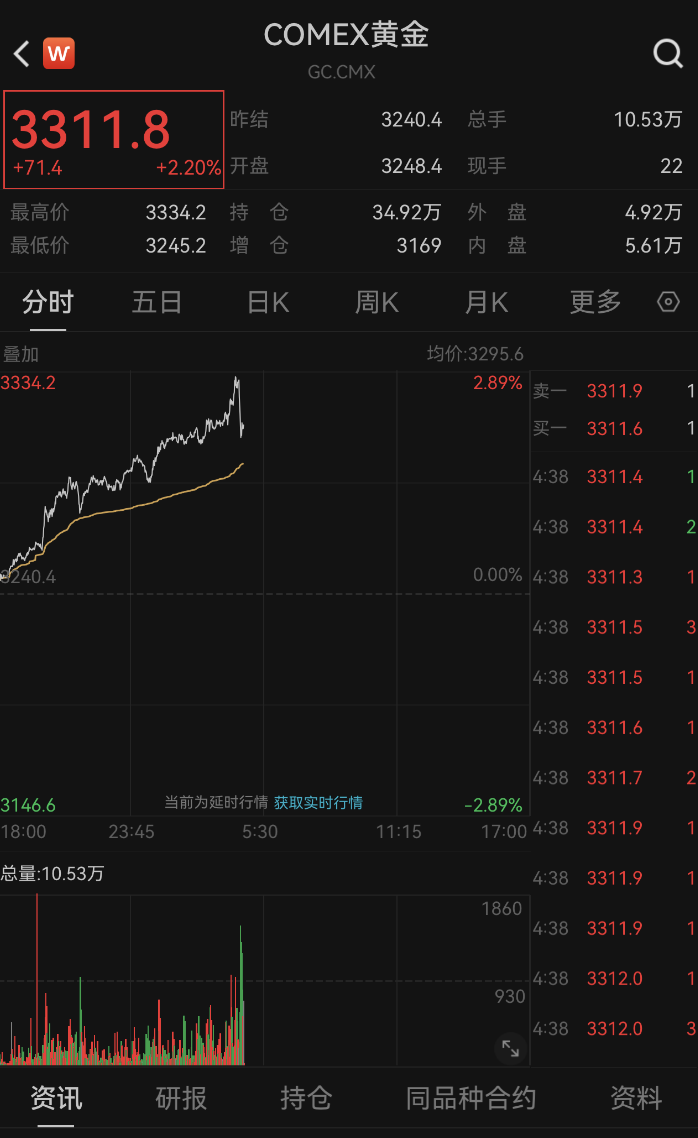The image size is (698, 1138).
Task: Tap the current price 3311.8
Action: coord(91,130)
